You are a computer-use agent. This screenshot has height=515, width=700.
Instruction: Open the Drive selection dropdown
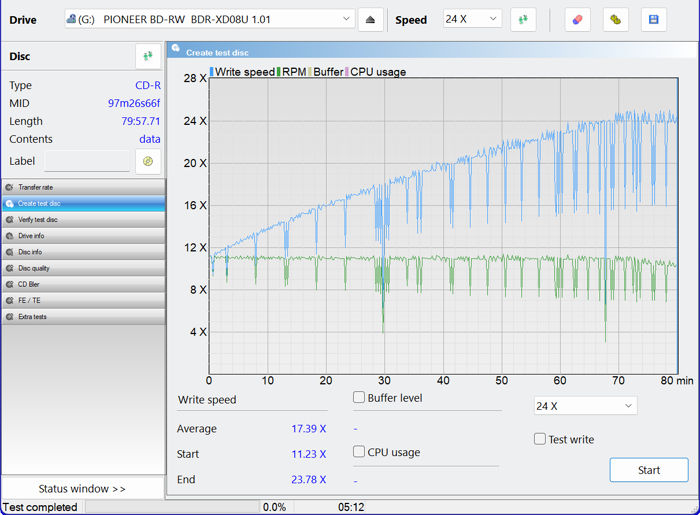click(209, 20)
